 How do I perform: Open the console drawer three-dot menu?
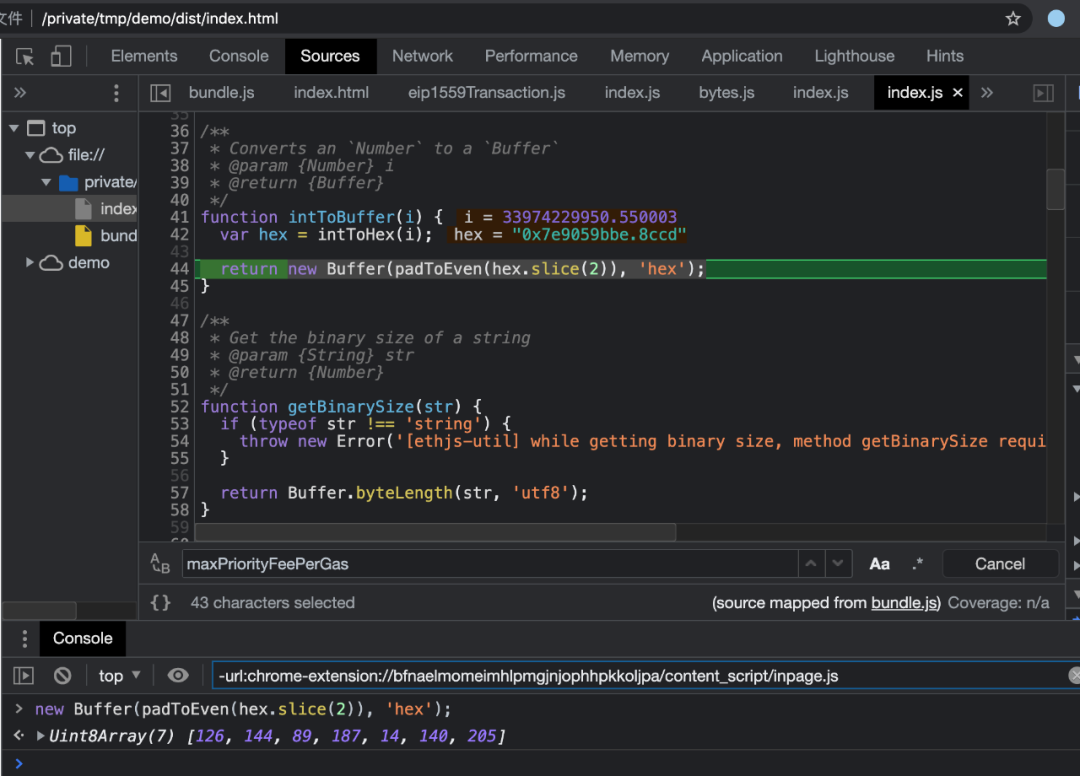(x=25, y=639)
